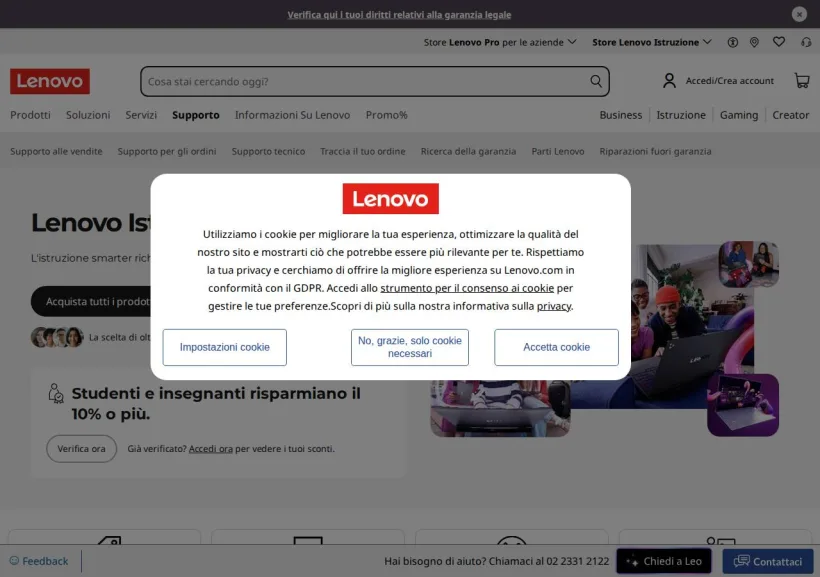Click the Accetta cookie button

[x=556, y=347]
